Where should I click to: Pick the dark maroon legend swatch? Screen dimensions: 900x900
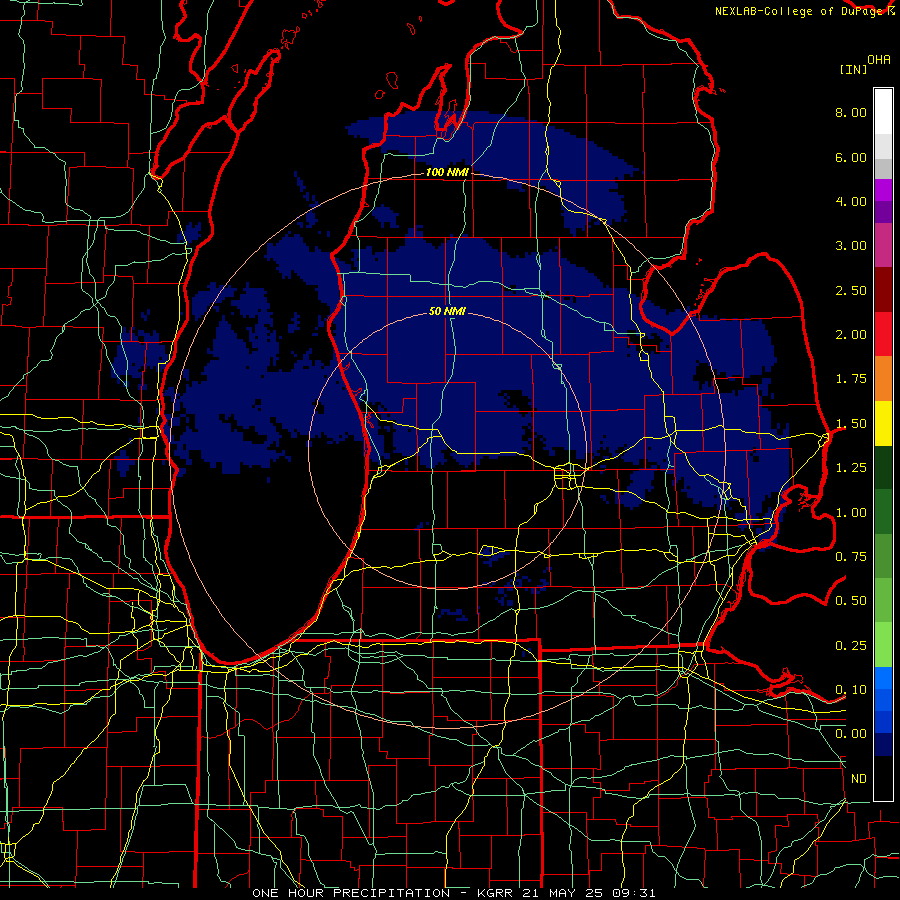coord(883,290)
